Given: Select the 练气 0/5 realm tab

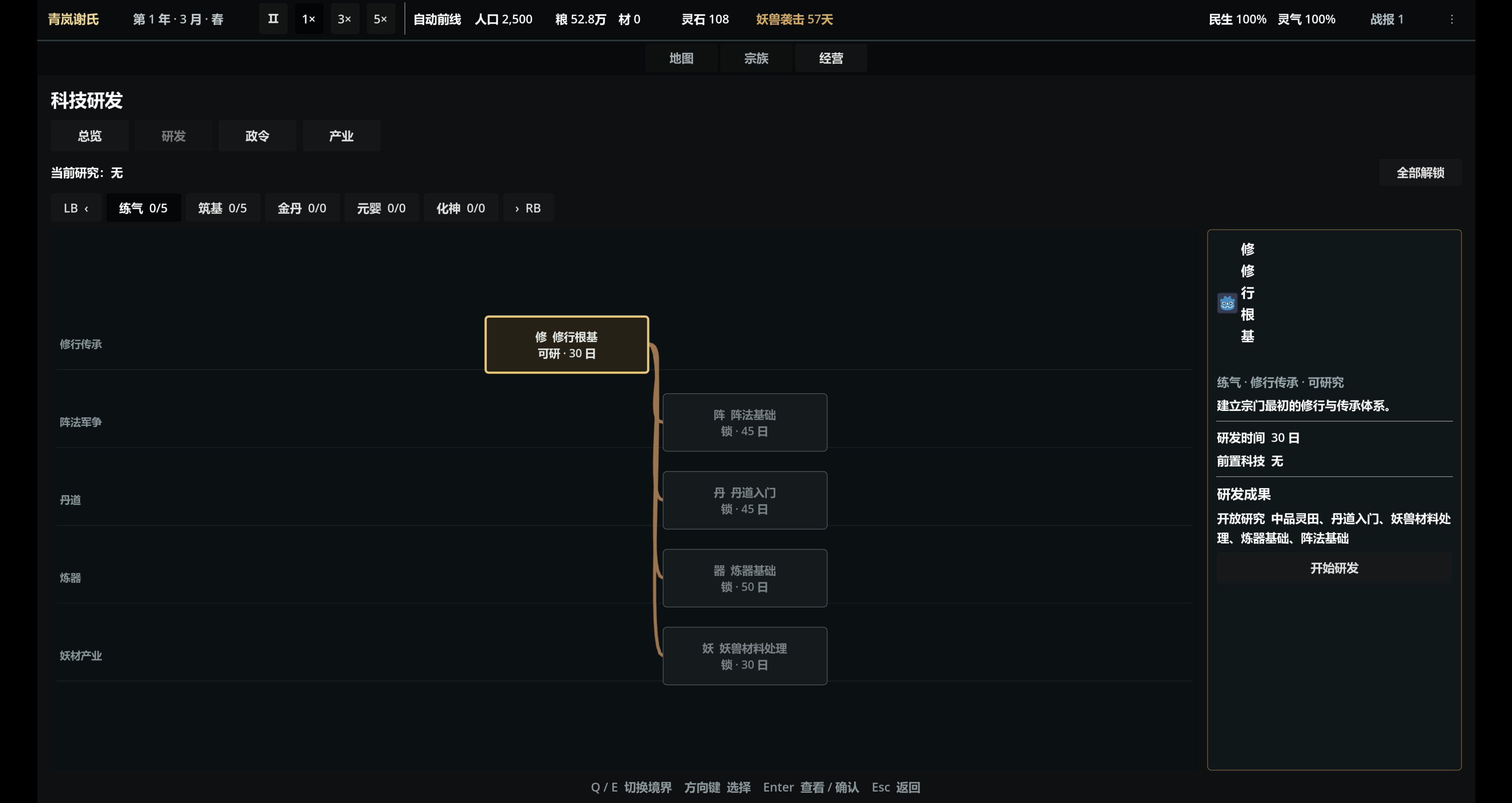Looking at the screenshot, I should 143,208.
